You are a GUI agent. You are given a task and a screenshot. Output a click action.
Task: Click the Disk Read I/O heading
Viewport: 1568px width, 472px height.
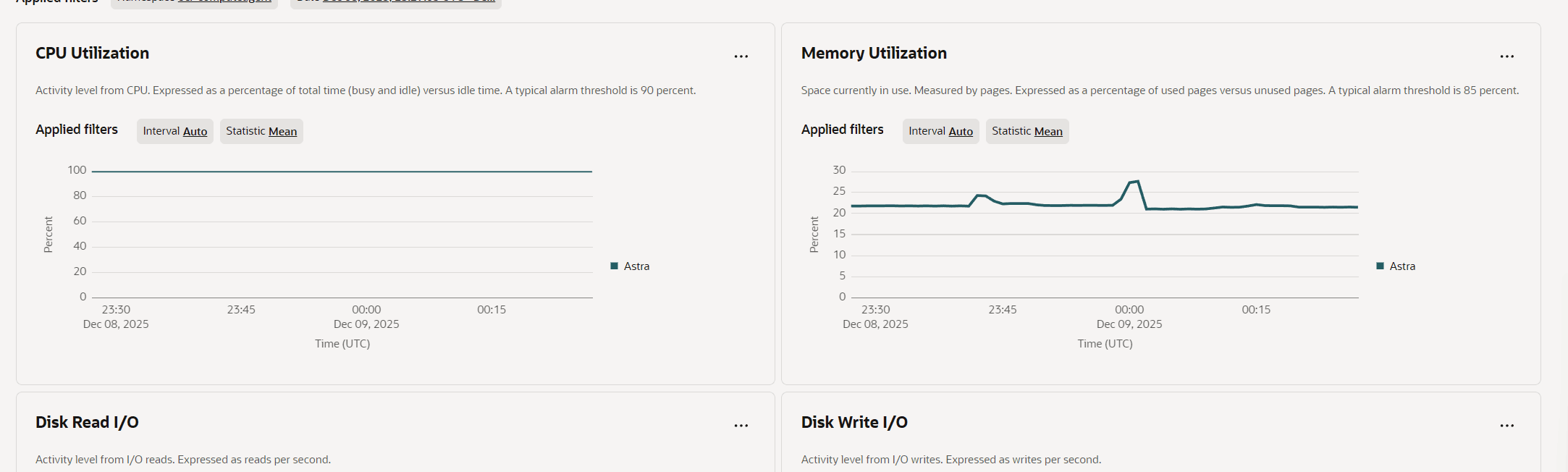[87, 423]
